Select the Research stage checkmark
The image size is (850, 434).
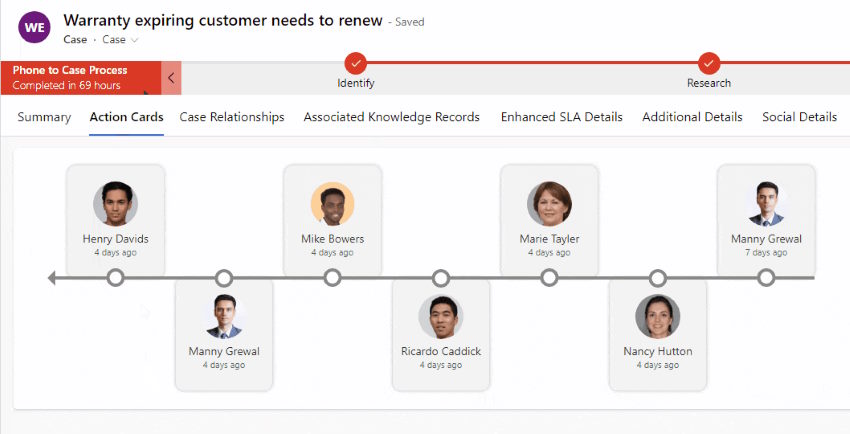[x=709, y=63]
